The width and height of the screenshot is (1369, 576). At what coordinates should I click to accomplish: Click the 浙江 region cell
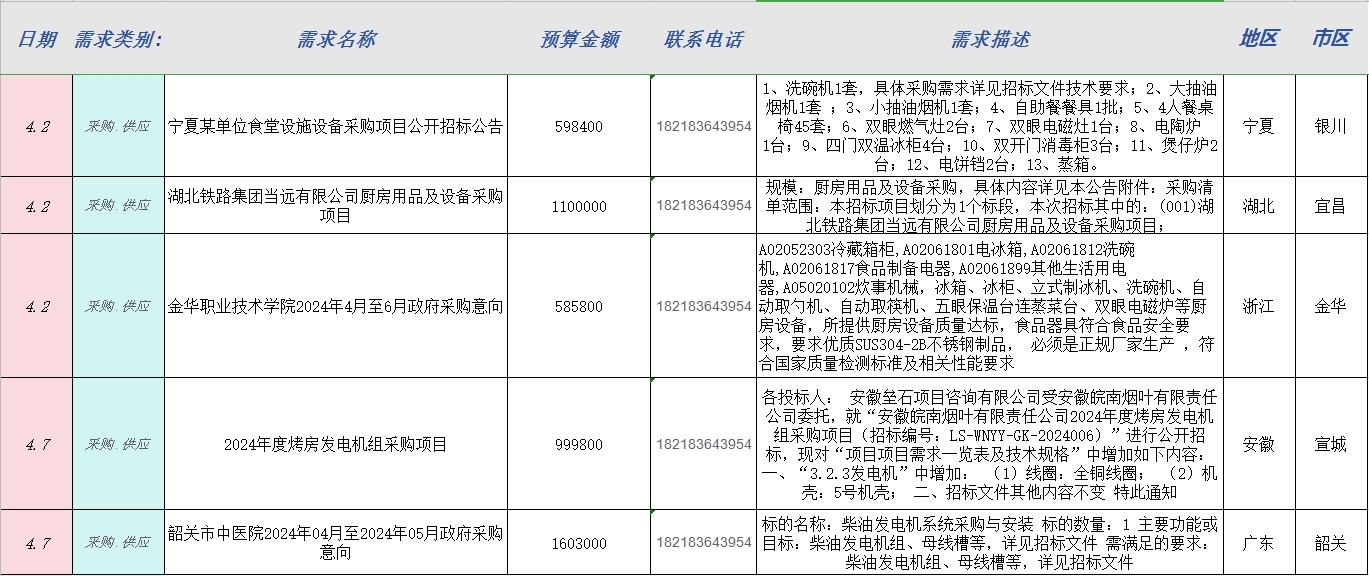click(x=1259, y=306)
